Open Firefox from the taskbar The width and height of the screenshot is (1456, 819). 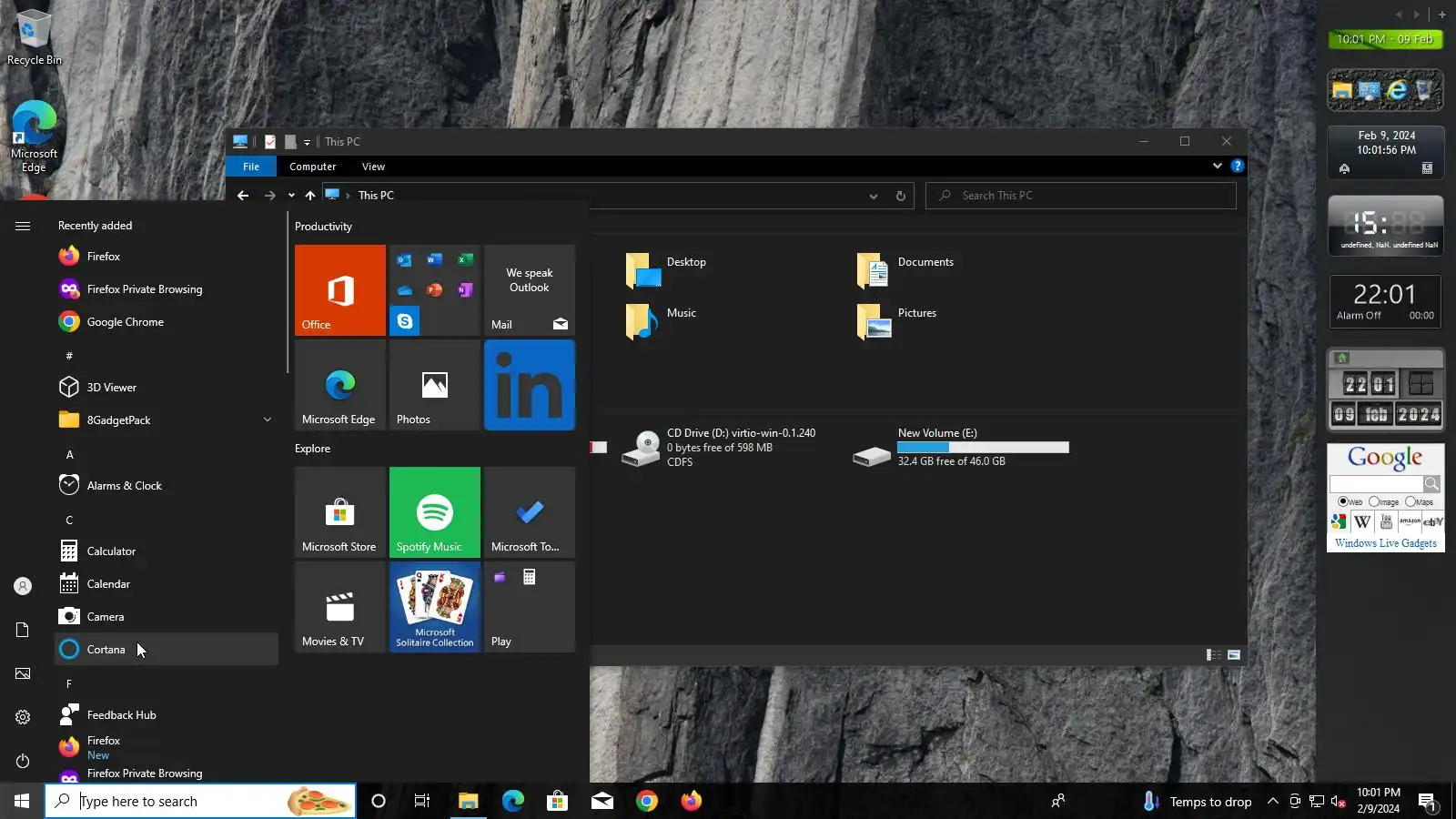[x=692, y=801]
